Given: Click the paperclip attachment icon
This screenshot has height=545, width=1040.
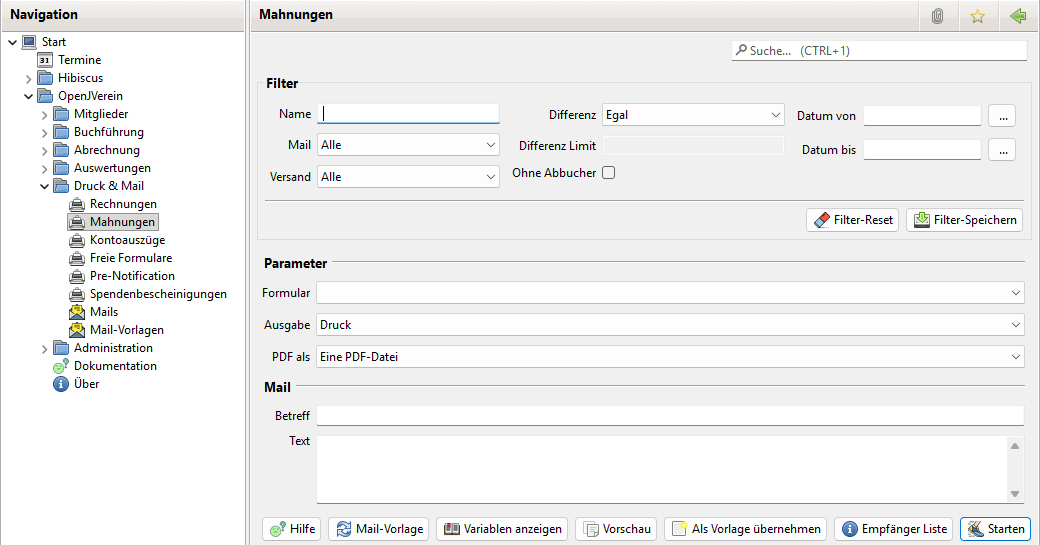Looking at the screenshot, I should tap(937, 16).
